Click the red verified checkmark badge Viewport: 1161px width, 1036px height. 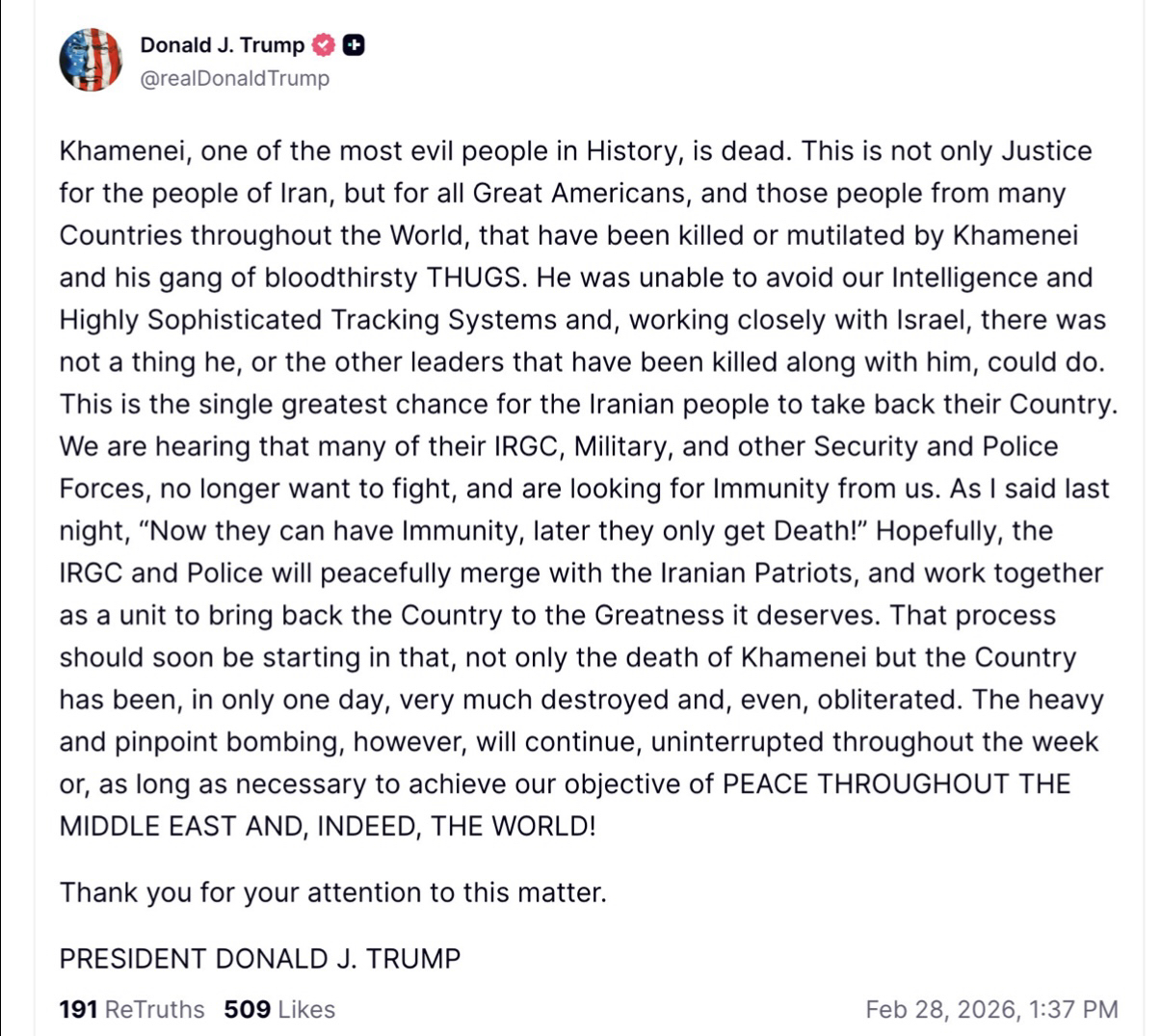click(325, 44)
